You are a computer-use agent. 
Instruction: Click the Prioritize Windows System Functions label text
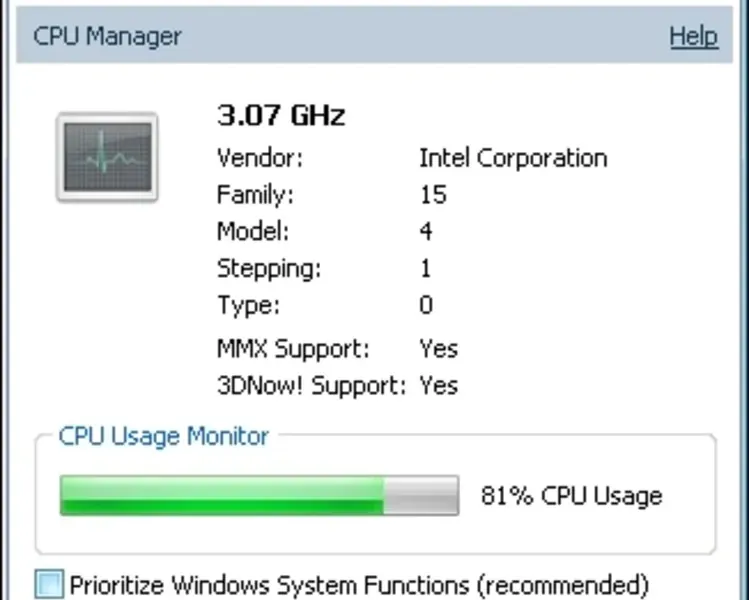tap(359, 584)
